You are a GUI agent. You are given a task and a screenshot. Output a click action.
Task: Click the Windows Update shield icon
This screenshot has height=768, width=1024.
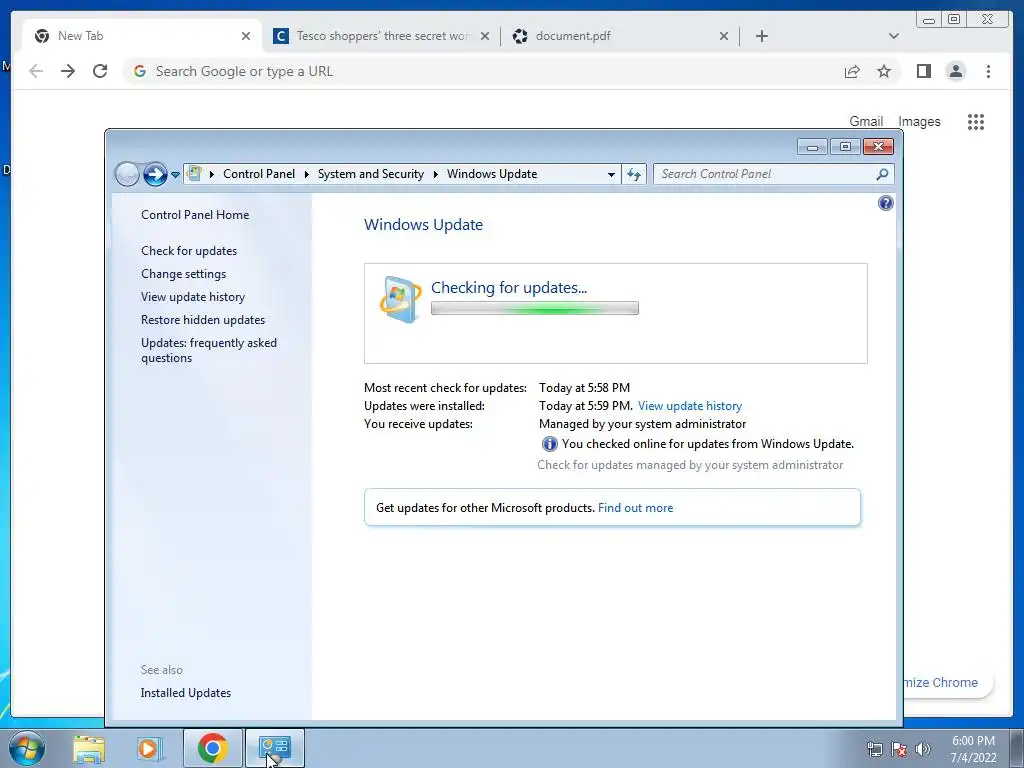[400, 299]
